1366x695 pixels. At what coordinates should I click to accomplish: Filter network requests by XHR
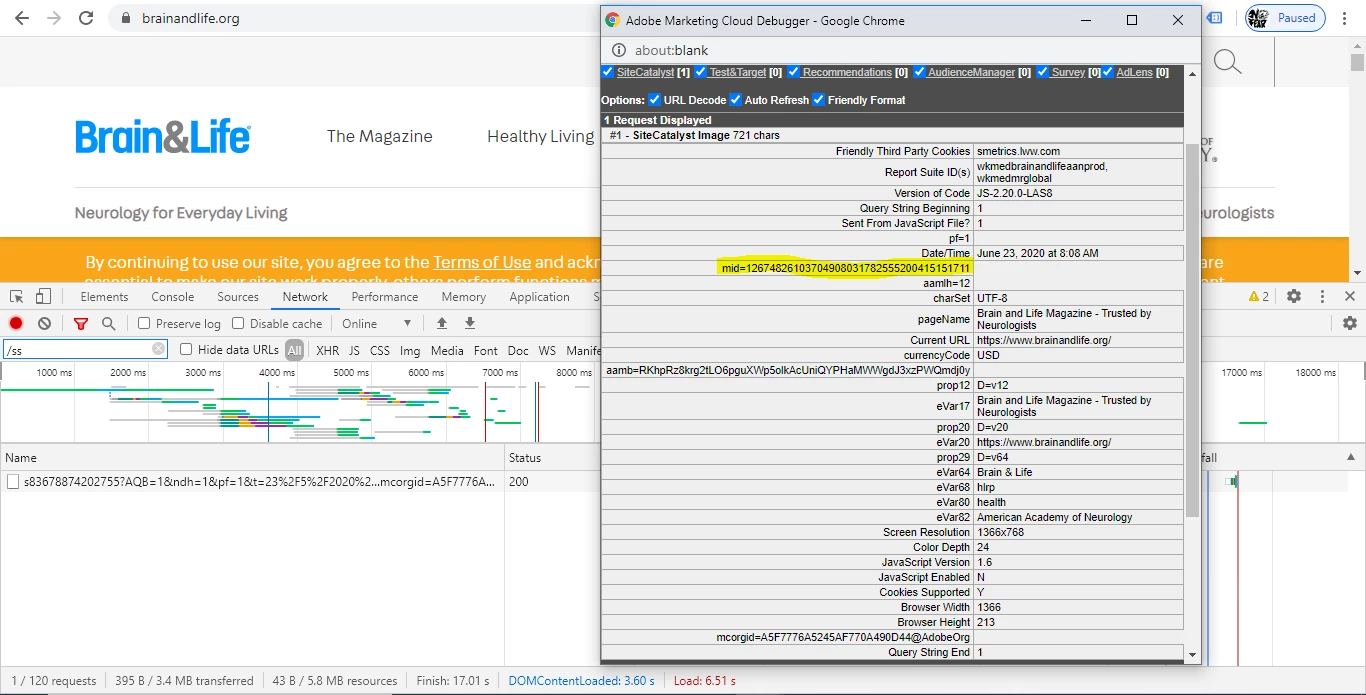327,350
